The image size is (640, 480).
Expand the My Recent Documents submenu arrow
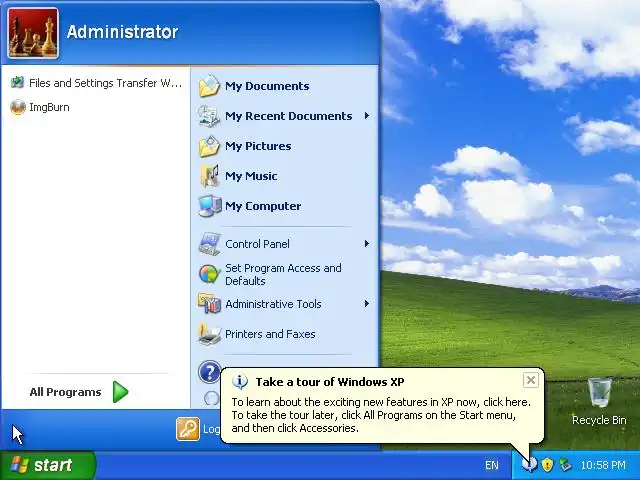(367, 116)
